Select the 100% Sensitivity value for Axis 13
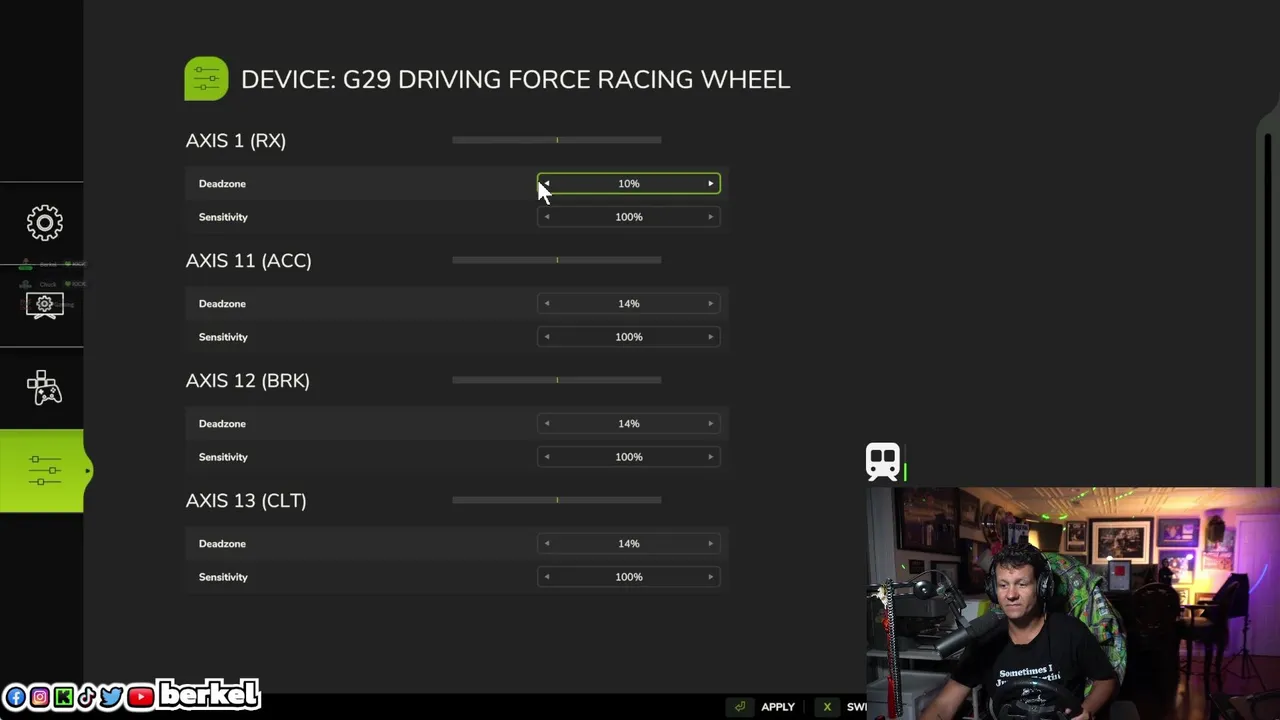Screen dimensions: 1280x720 coord(629,577)
